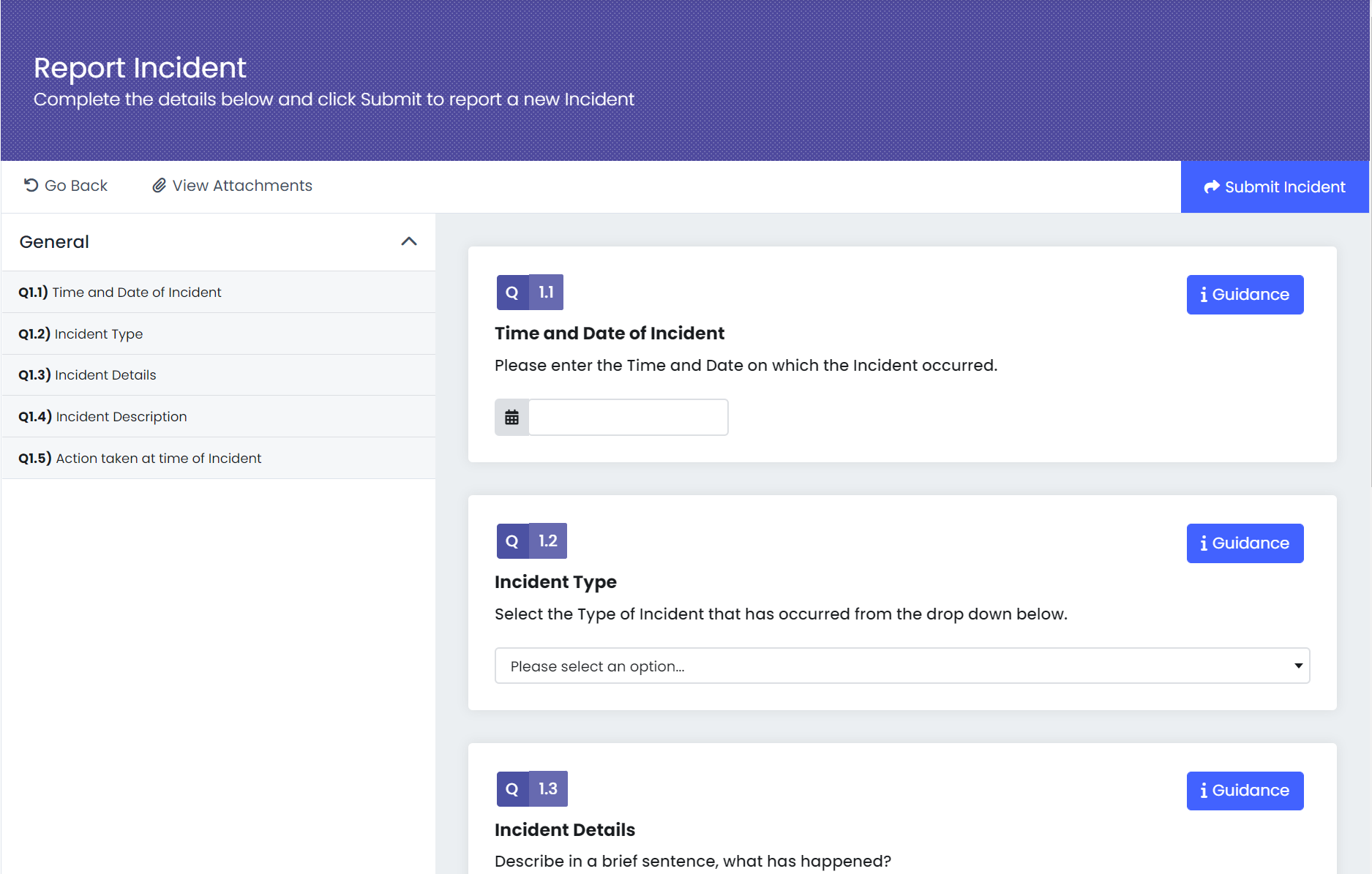Viewport: 1372px width, 874px height.
Task: Submit the incident report
Action: pyautogui.click(x=1275, y=187)
